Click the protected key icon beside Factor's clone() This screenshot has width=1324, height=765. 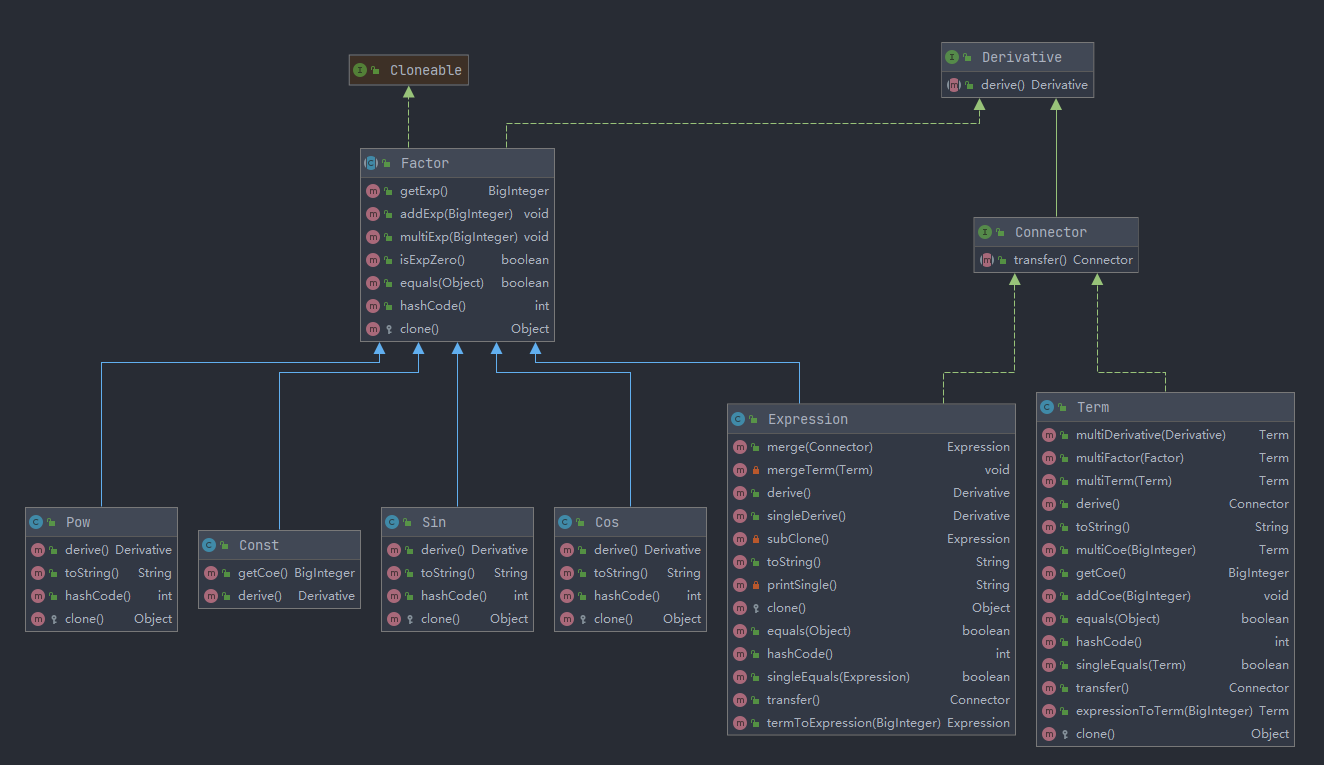point(389,329)
